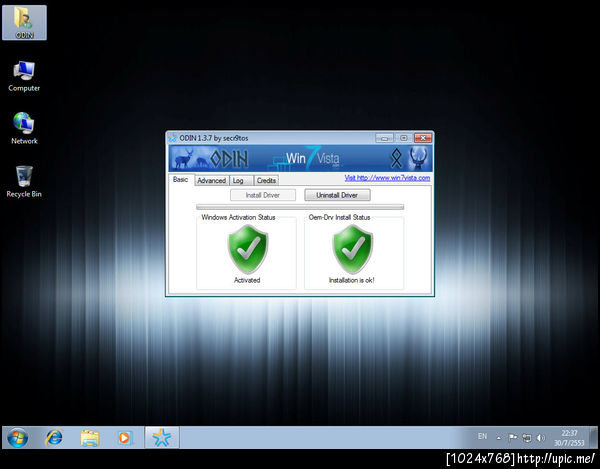Screen dimensions: 600x469
Task: Switch to the Basic tab
Action: (x=181, y=179)
